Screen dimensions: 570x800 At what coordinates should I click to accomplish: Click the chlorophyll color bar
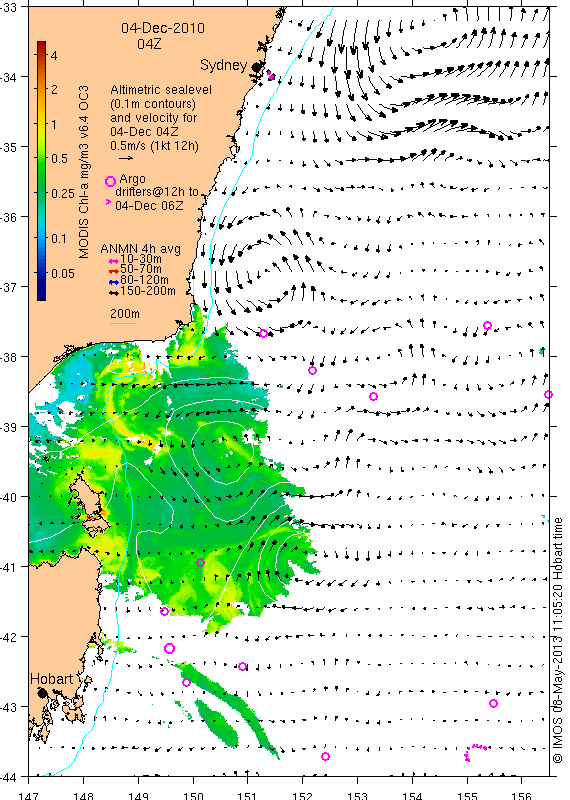click(x=42, y=170)
